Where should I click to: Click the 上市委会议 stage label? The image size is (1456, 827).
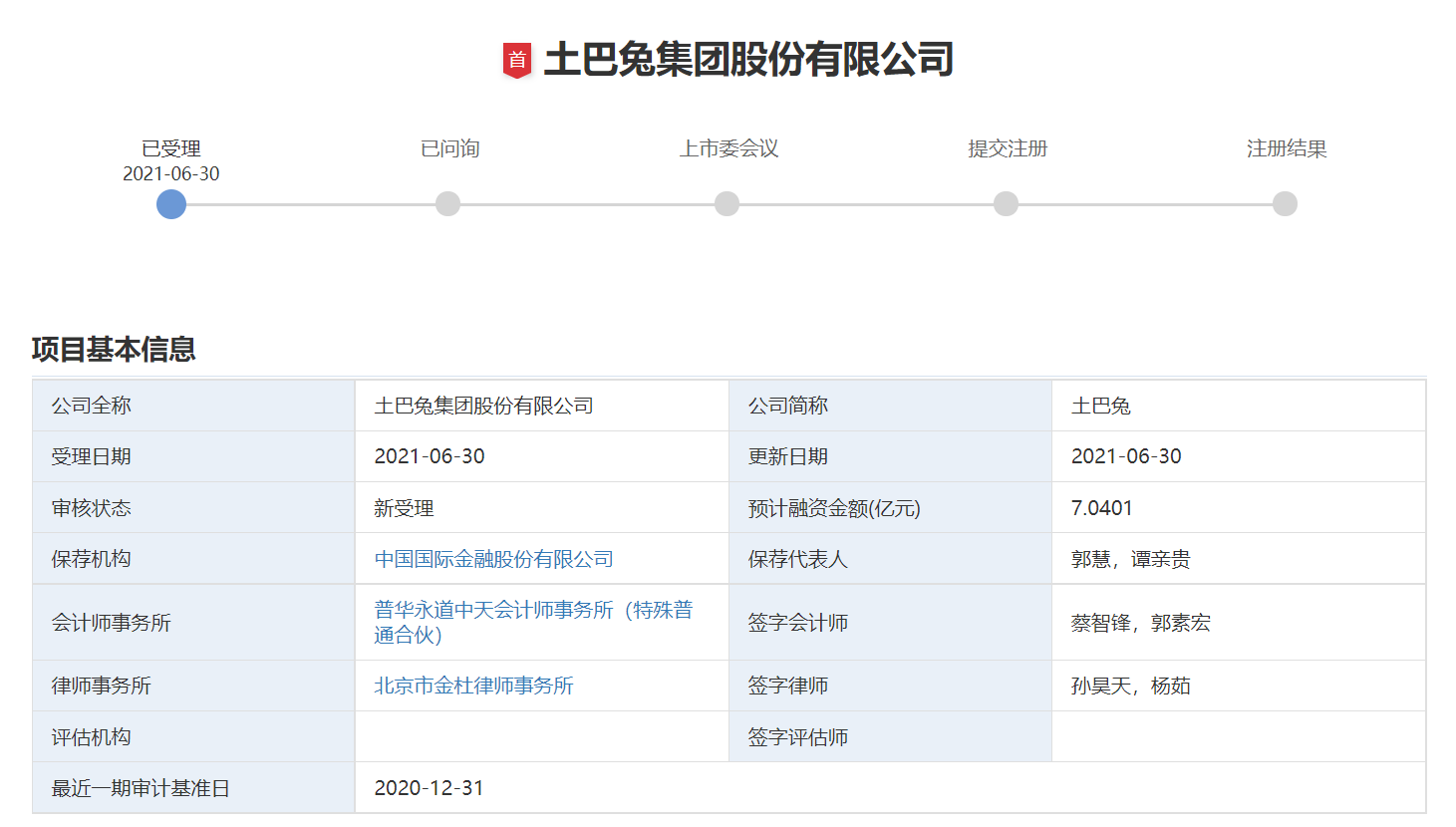(728, 148)
